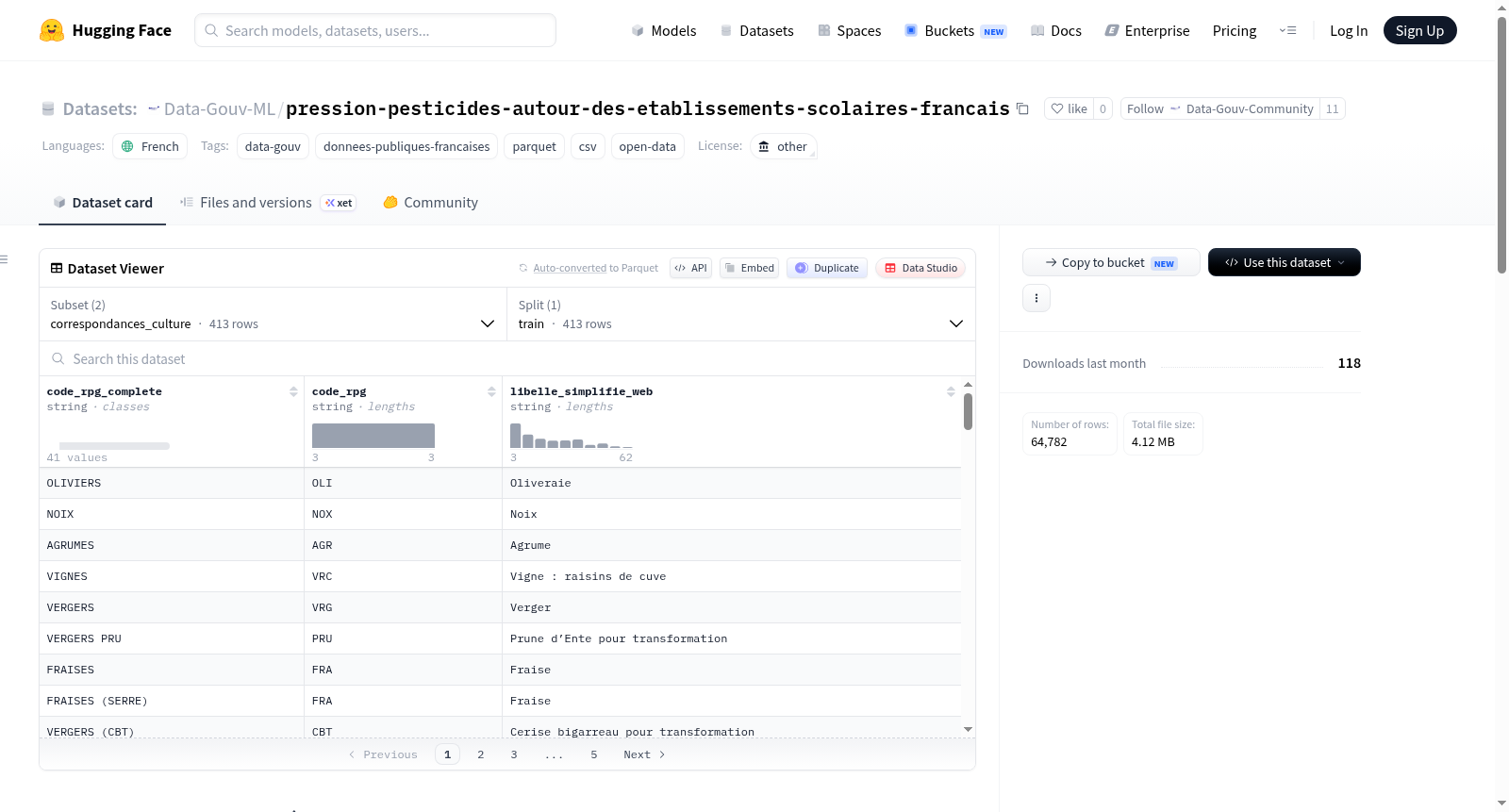The width and height of the screenshot is (1509, 812).
Task: Switch to Files and versions tab
Action: 267,202
